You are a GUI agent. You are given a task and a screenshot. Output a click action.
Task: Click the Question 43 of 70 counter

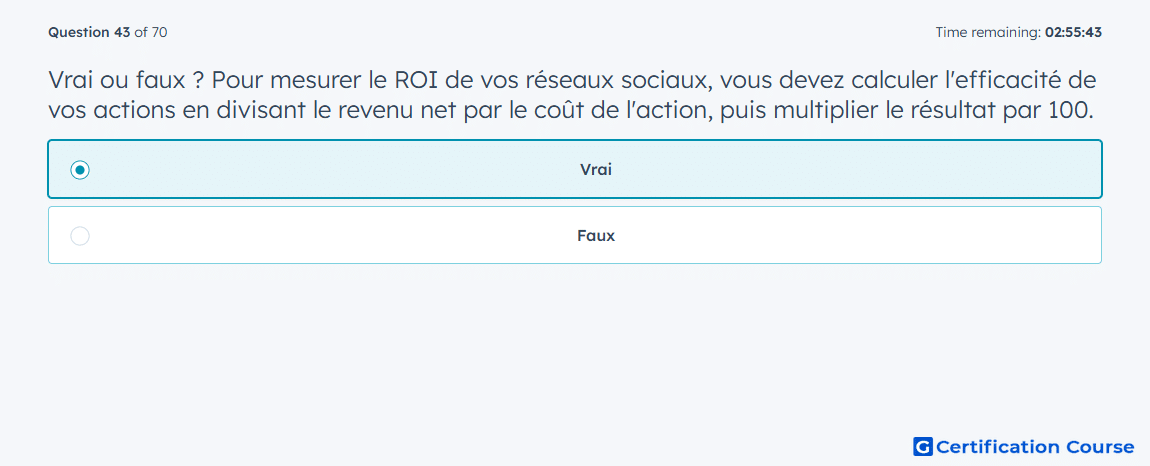click(108, 32)
